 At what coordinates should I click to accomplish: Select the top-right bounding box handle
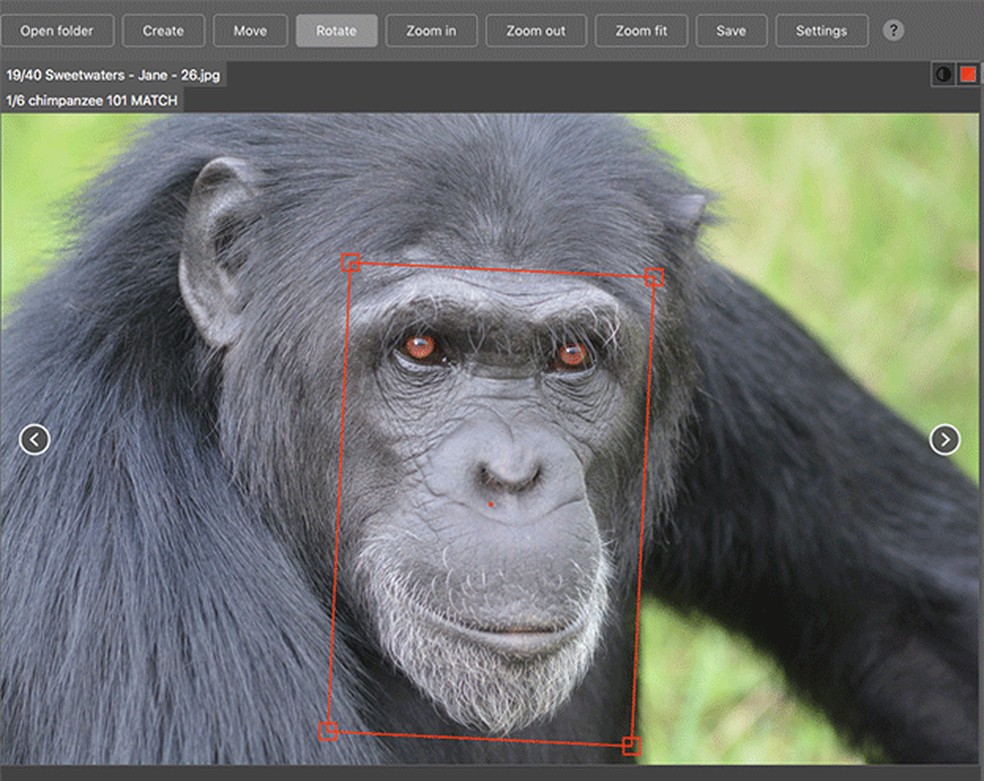click(x=654, y=277)
